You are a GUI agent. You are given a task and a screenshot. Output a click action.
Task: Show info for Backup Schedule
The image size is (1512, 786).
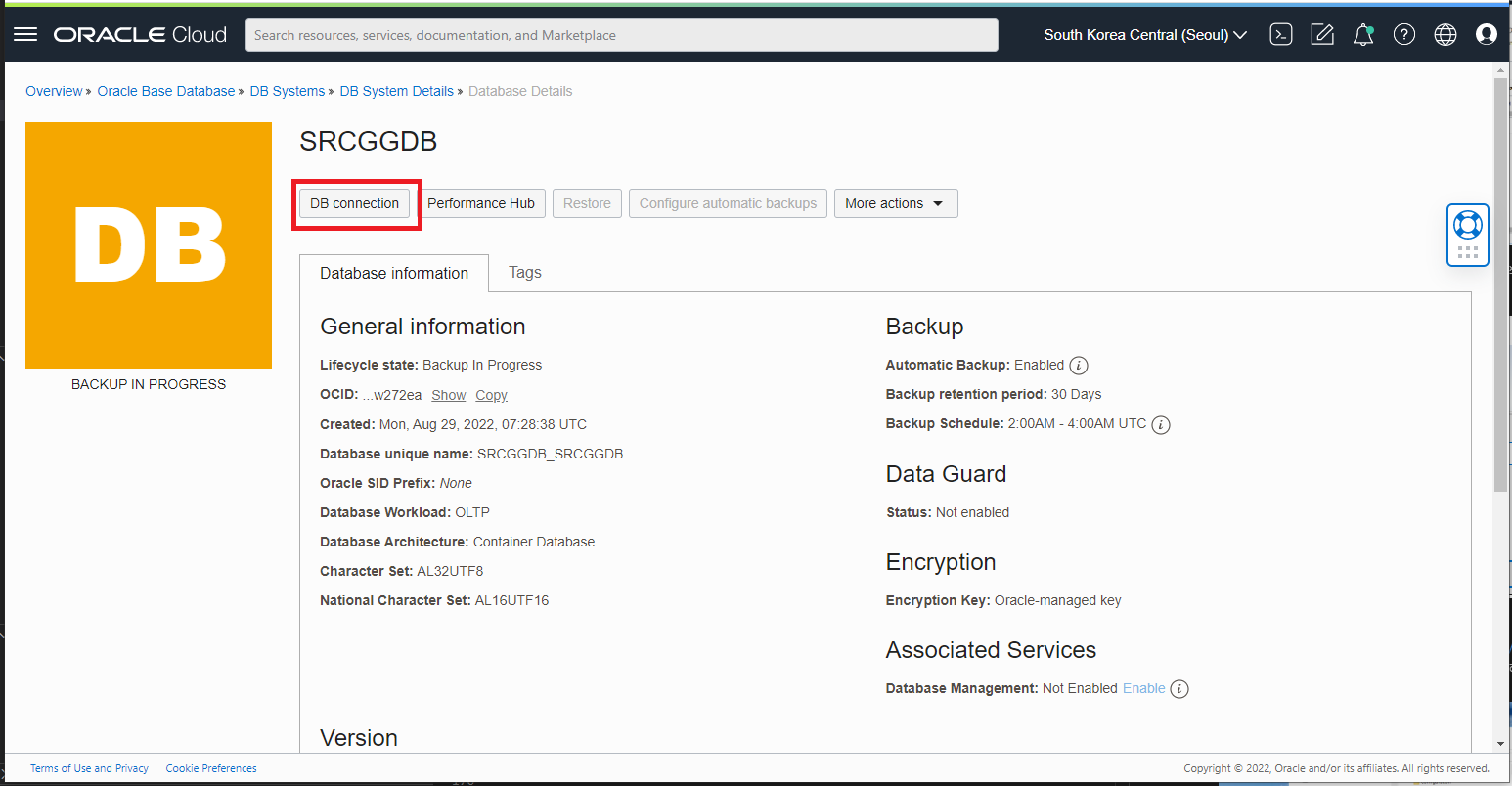pyautogui.click(x=1161, y=425)
